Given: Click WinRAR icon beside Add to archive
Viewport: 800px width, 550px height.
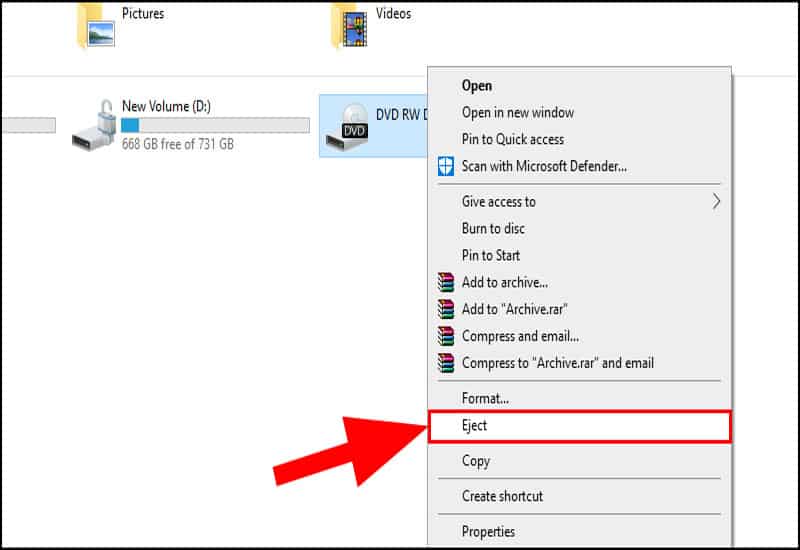Looking at the screenshot, I should (x=446, y=283).
